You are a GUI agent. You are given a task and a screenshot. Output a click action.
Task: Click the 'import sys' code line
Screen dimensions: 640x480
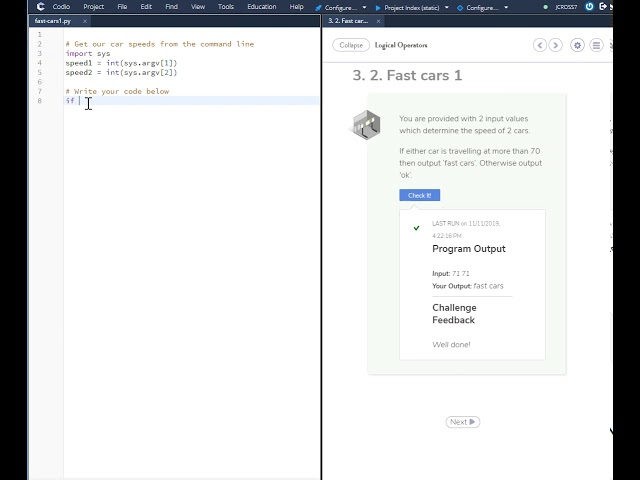88,53
